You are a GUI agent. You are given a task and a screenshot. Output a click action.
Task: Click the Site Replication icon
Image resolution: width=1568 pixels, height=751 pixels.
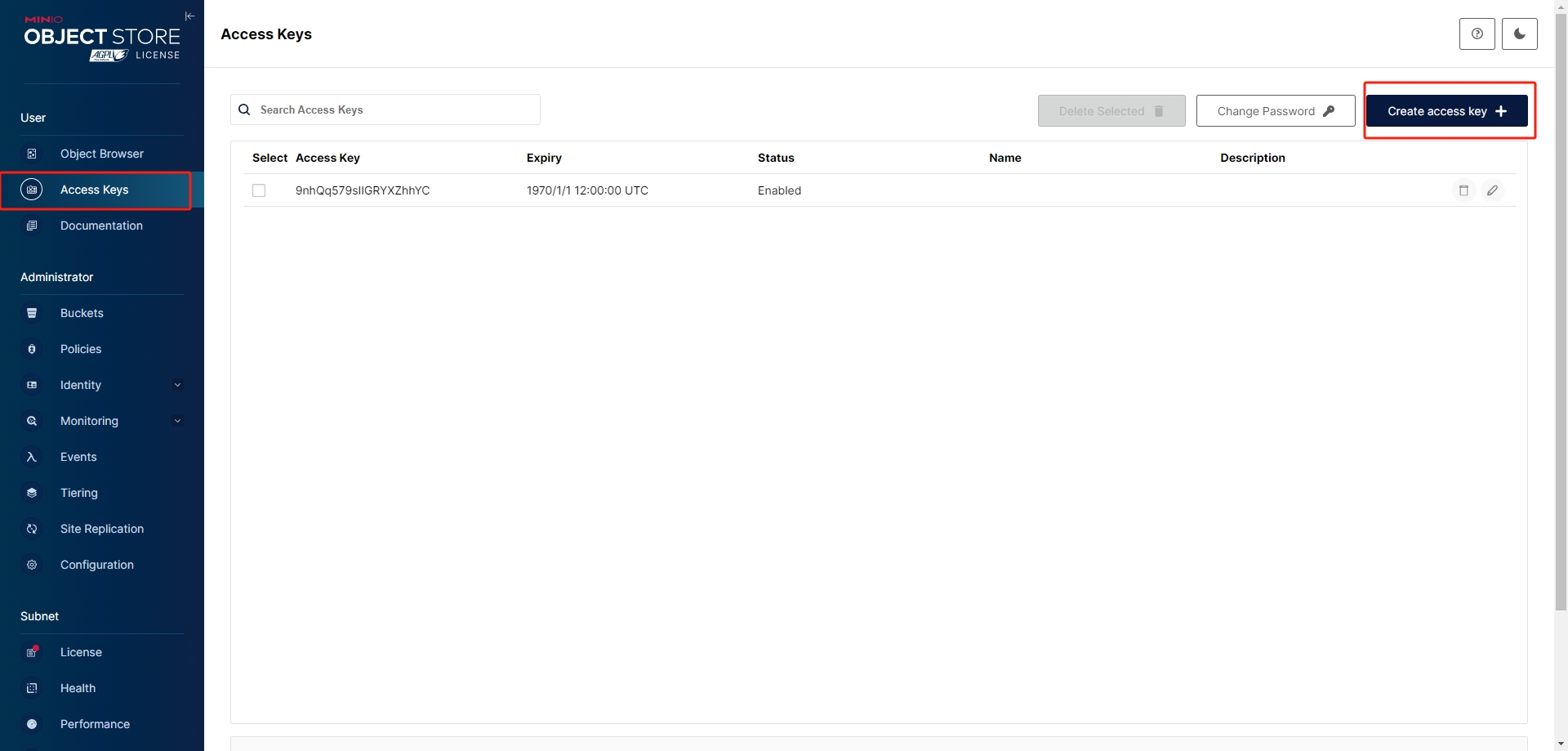tap(32, 529)
